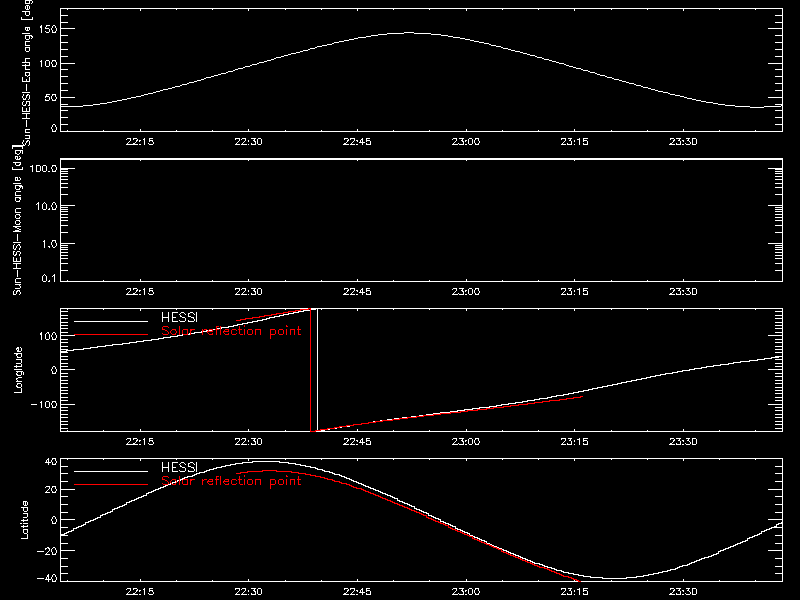Click the white legend line sample in Longitude plot
Viewport: 800px width, 600px height.
pos(111,321)
